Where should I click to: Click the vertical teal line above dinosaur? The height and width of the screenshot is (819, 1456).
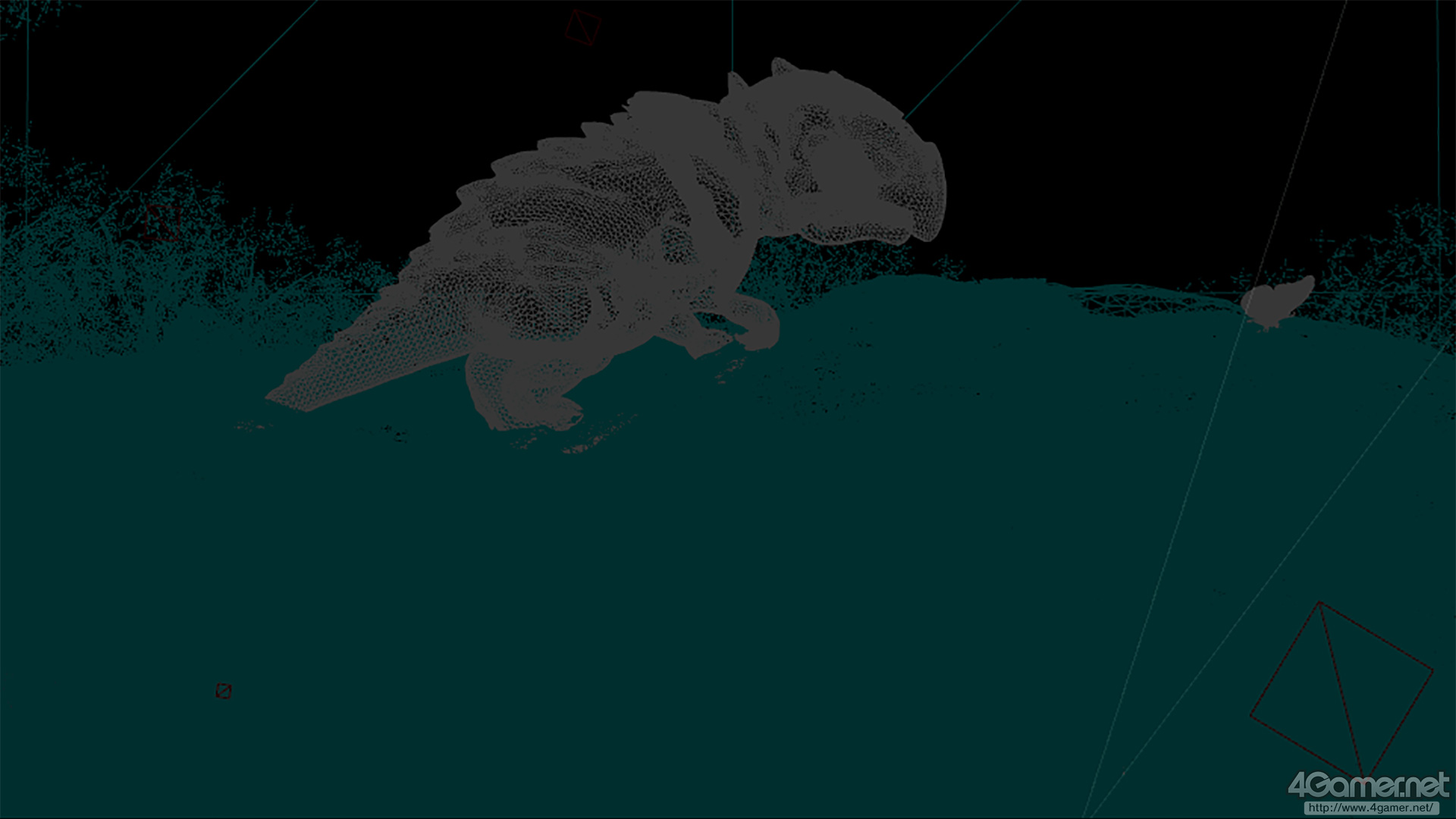click(x=733, y=34)
